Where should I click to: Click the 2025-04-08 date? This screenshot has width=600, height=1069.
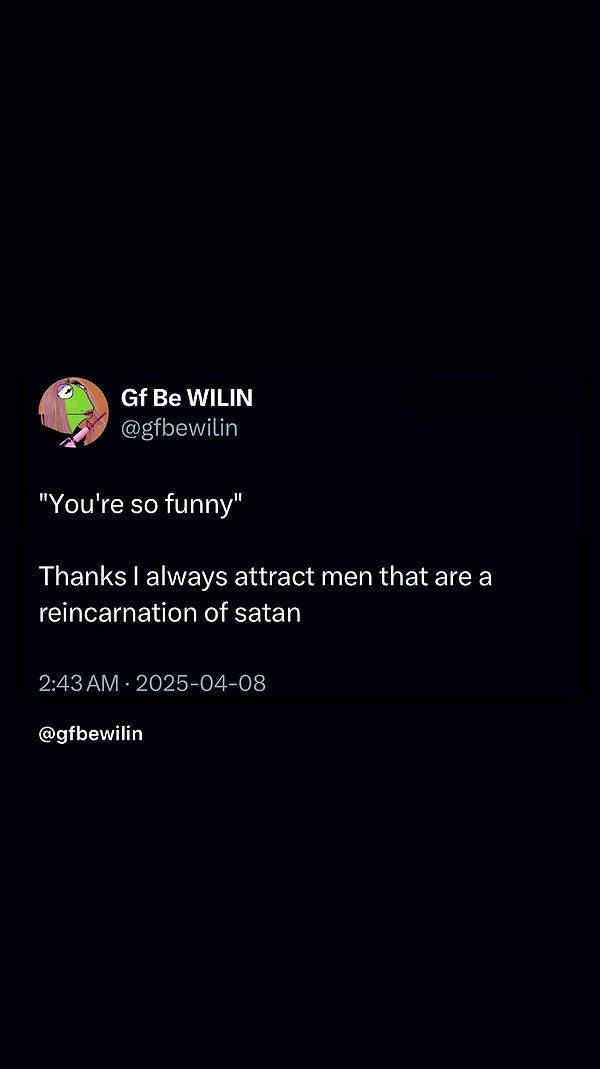coord(200,683)
